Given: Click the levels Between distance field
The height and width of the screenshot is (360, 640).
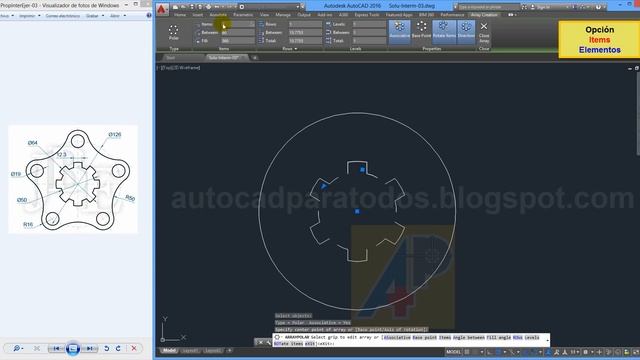Looking at the screenshot, I should click(x=369, y=33).
